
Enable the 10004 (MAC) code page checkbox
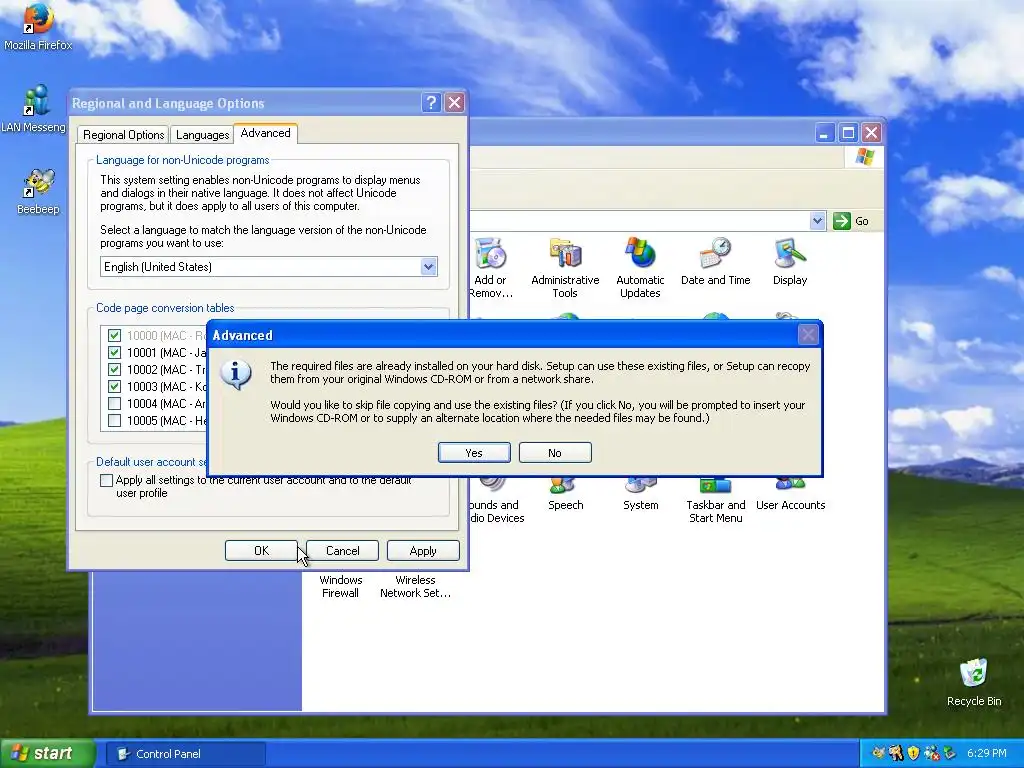(x=114, y=404)
